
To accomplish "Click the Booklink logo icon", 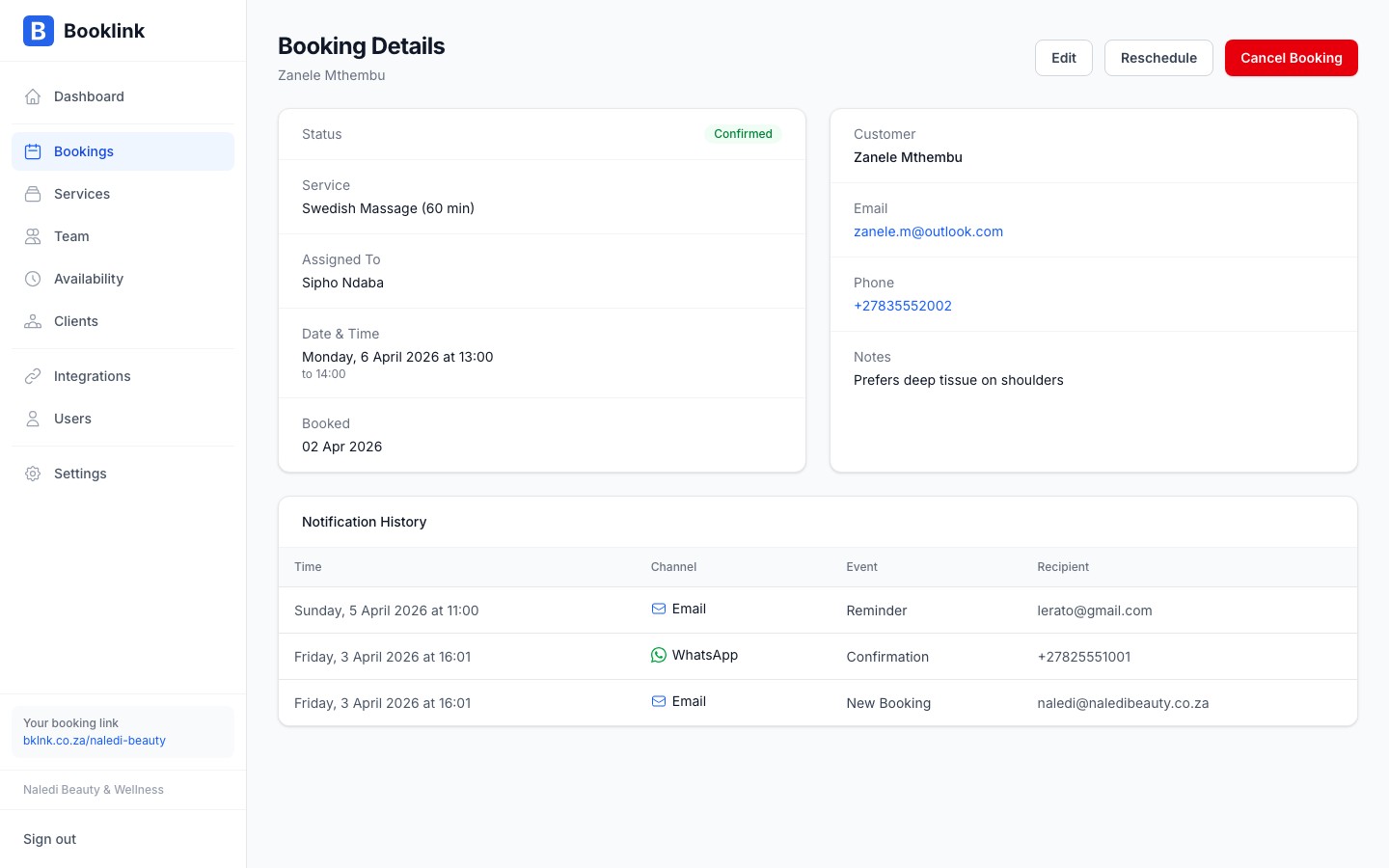I will (38, 31).
